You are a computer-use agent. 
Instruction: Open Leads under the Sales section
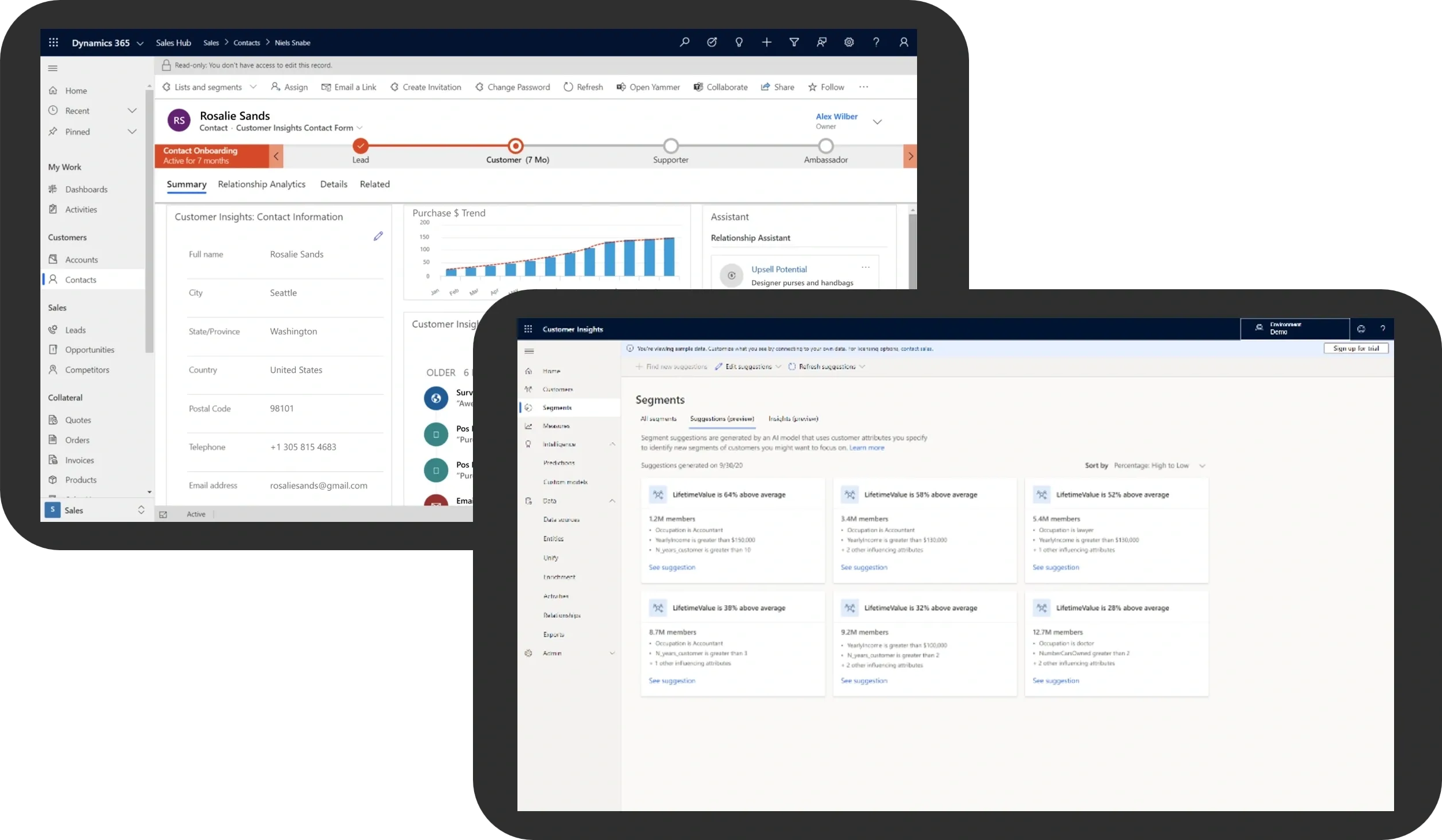tap(75, 330)
